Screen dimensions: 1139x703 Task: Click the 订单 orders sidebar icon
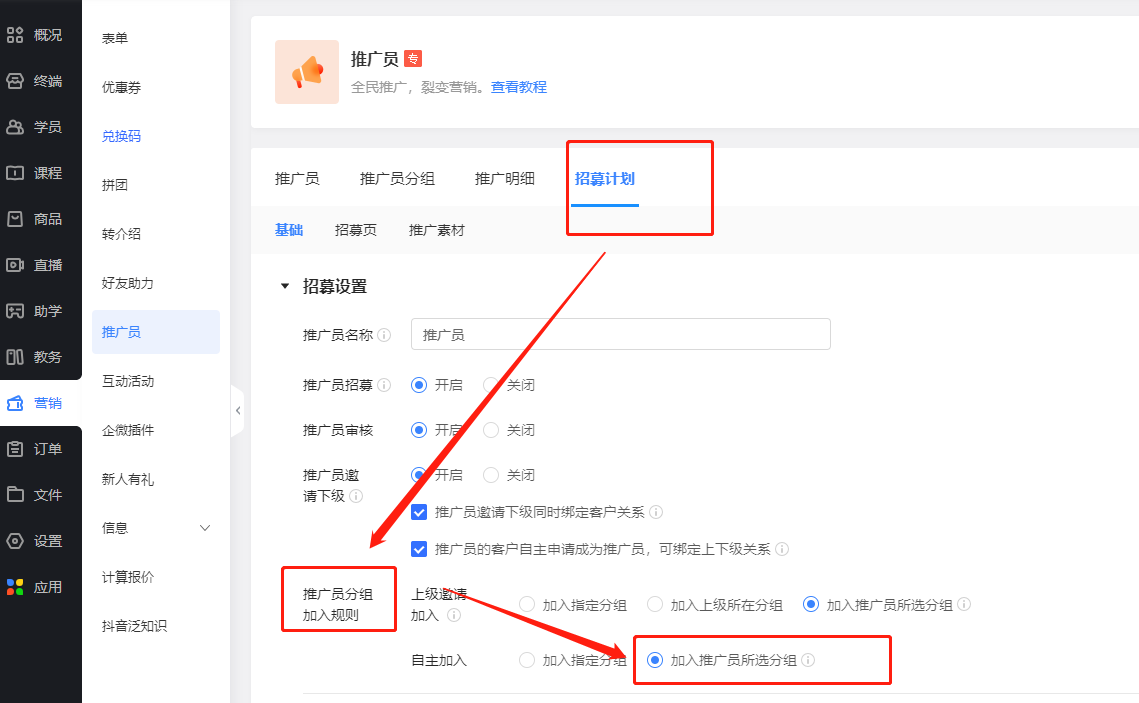point(15,449)
